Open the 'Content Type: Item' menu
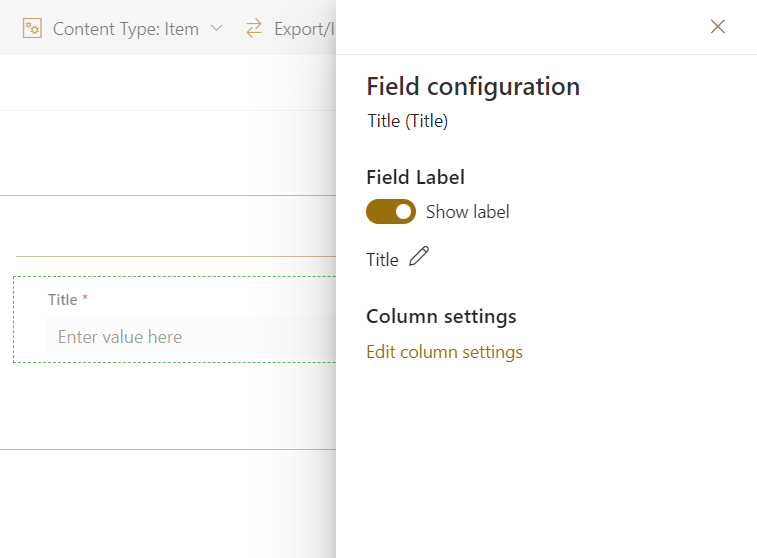 click(x=125, y=29)
